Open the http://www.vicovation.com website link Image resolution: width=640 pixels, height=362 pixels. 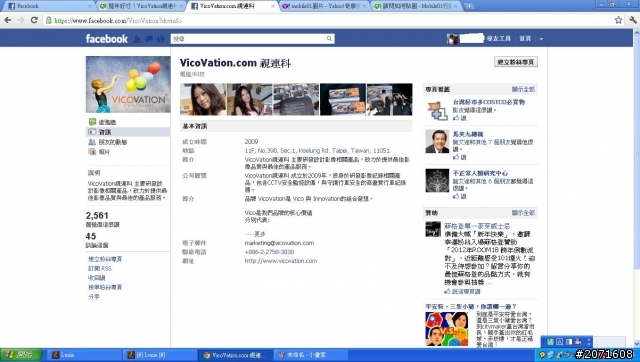(x=281, y=261)
